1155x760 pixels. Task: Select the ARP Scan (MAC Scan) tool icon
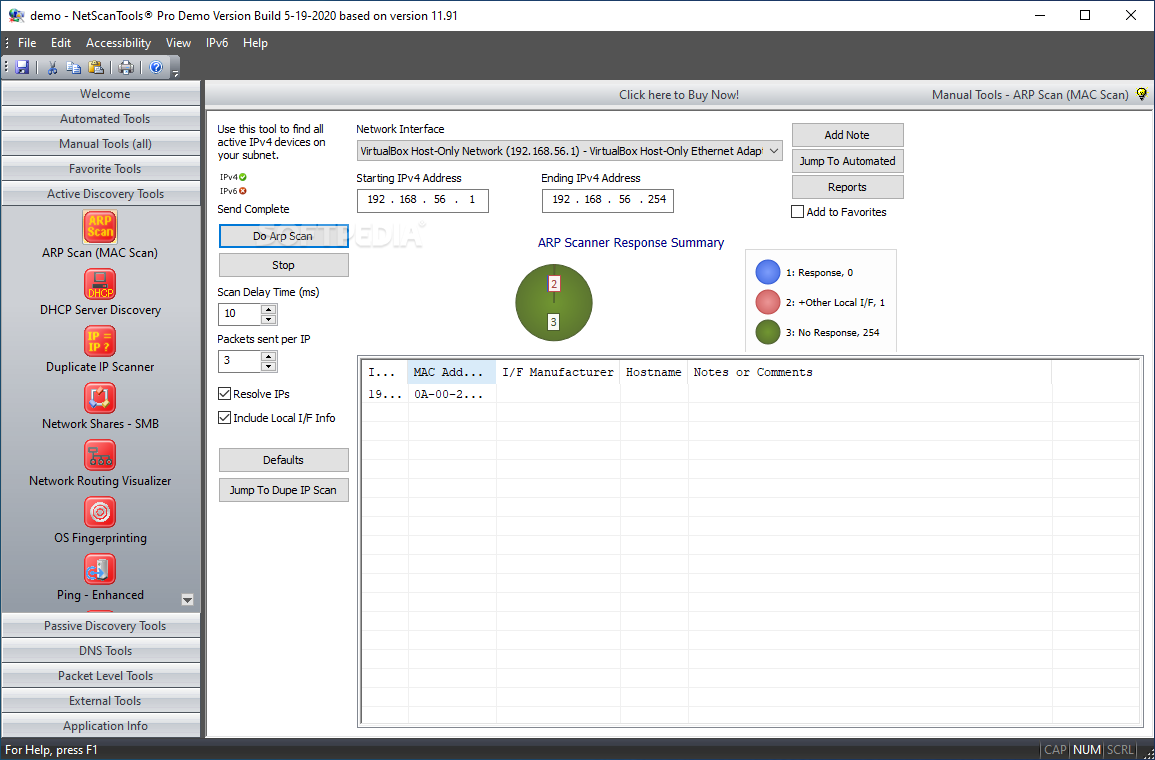(99, 227)
